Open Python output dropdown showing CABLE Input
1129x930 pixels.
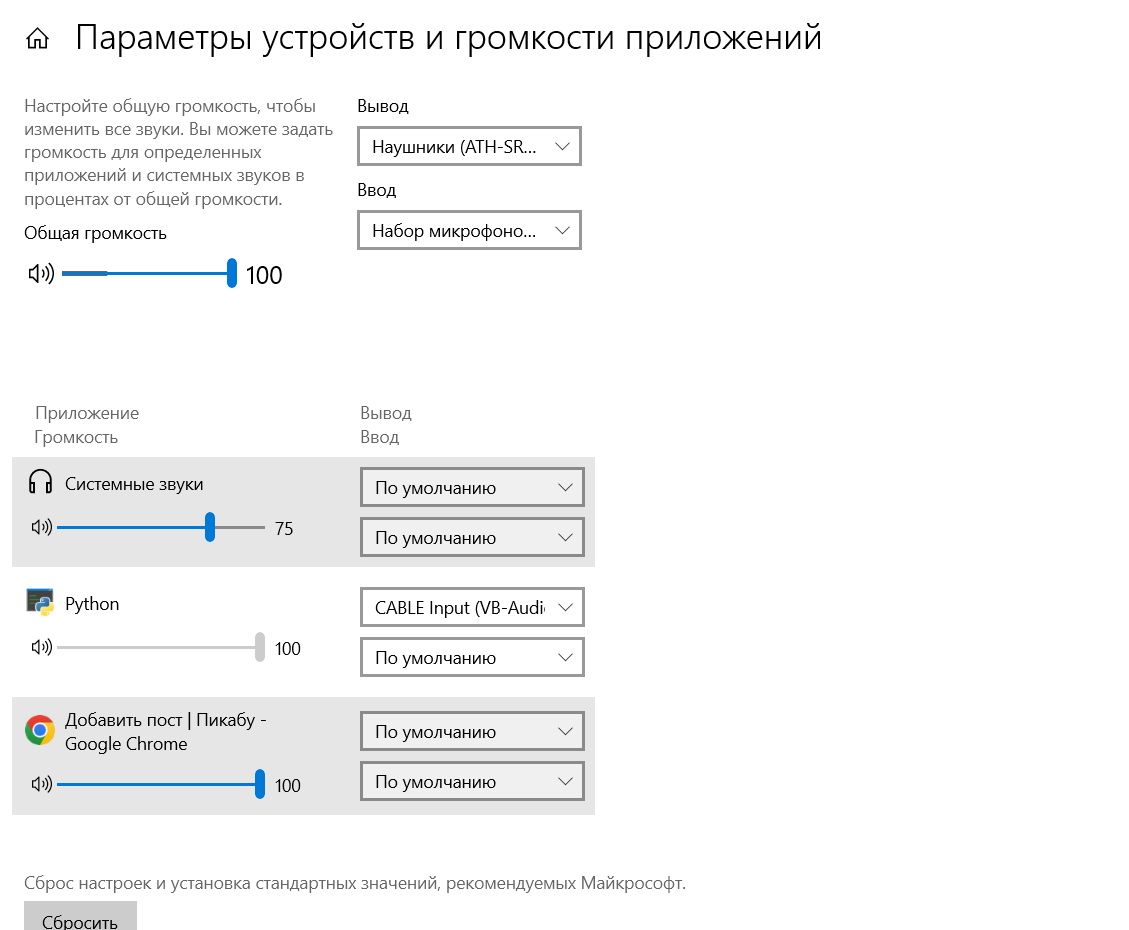tap(472, 608)
